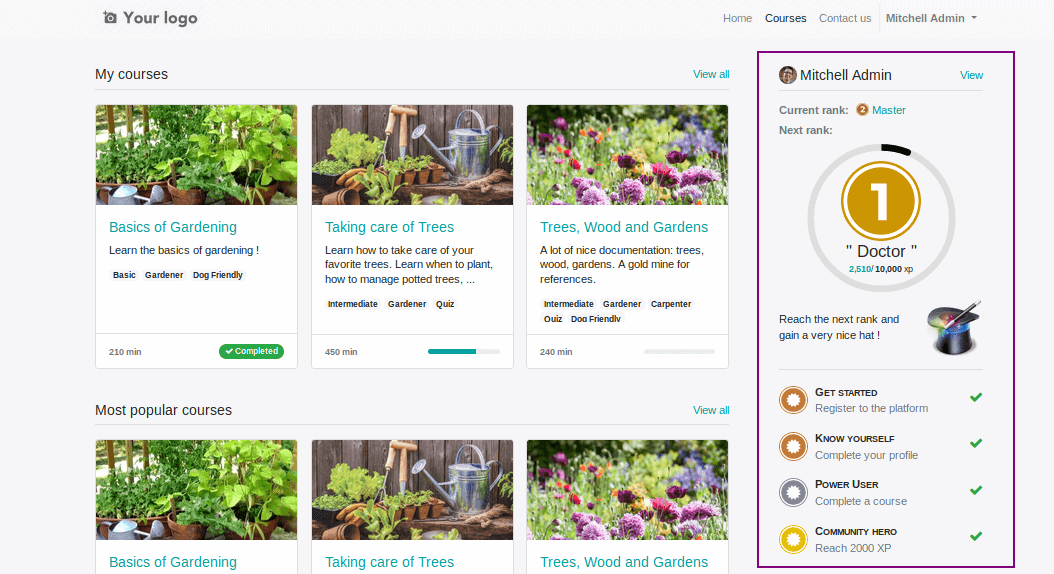Screen dimensions: 1054x574
Task: Click Trees, Wood and Gardens thumbnail in My courses
Action: (x=627, y=155)
